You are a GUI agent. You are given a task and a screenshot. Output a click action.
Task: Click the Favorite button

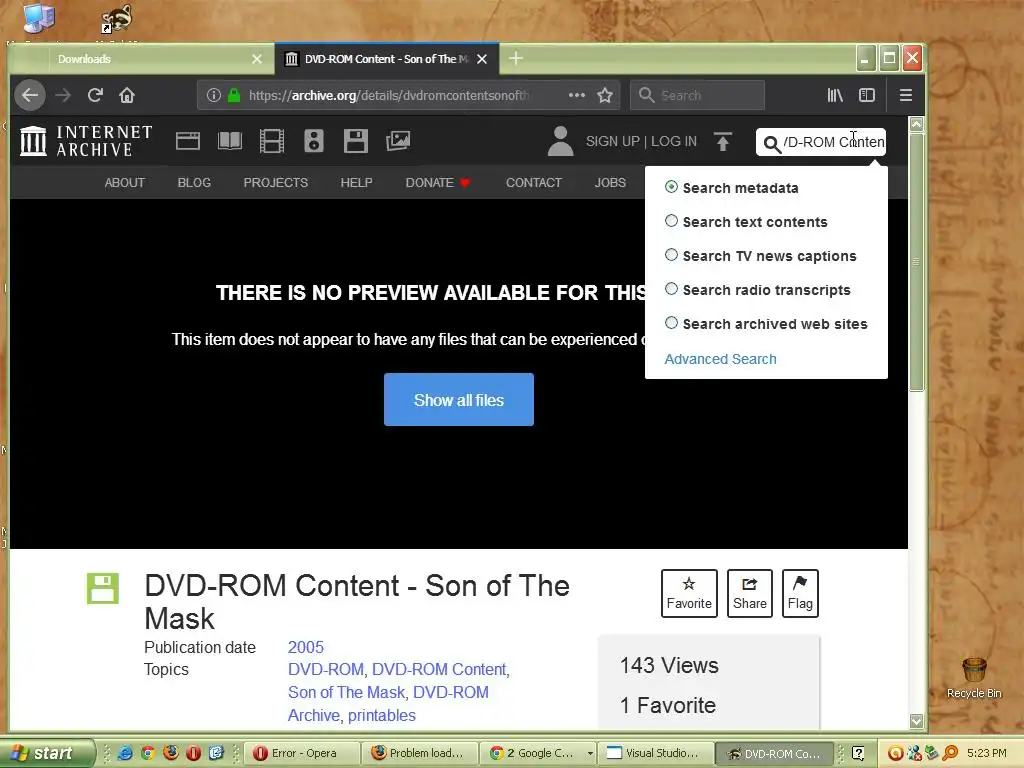click(x=689, y=593)
